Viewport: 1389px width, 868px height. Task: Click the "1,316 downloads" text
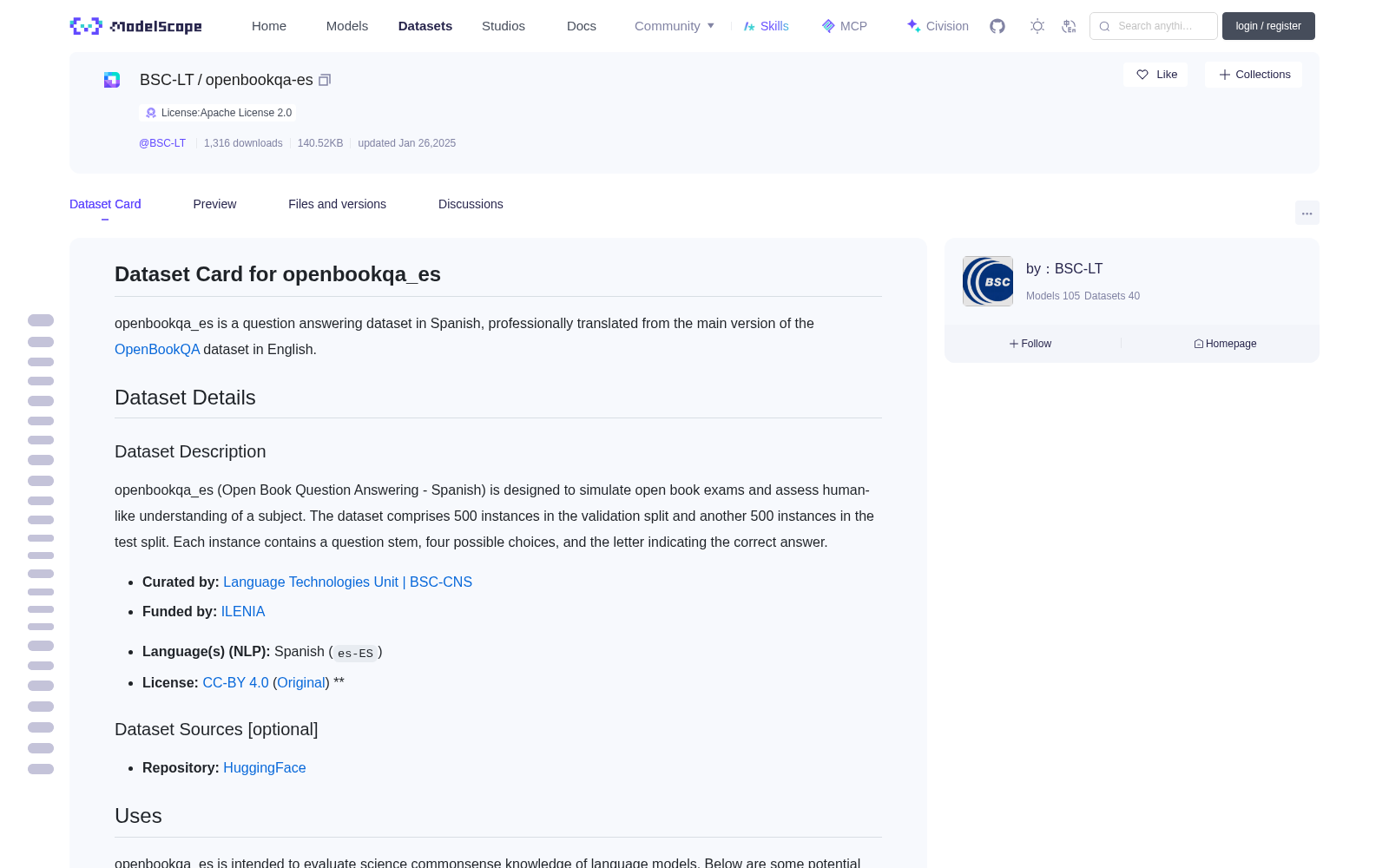(243, 143)
